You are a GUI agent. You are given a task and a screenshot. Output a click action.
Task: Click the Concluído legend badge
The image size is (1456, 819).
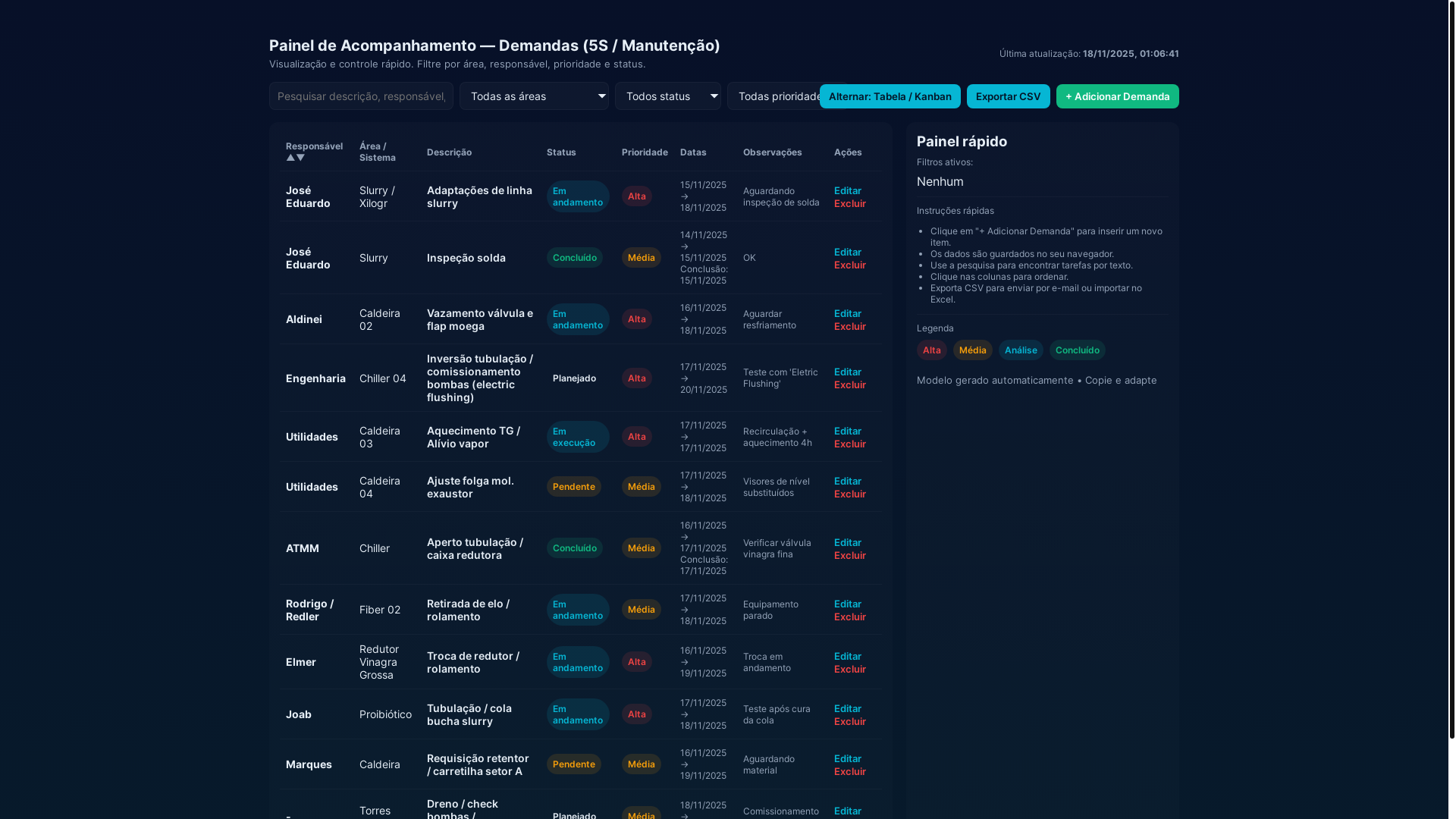click(1077, 350)
